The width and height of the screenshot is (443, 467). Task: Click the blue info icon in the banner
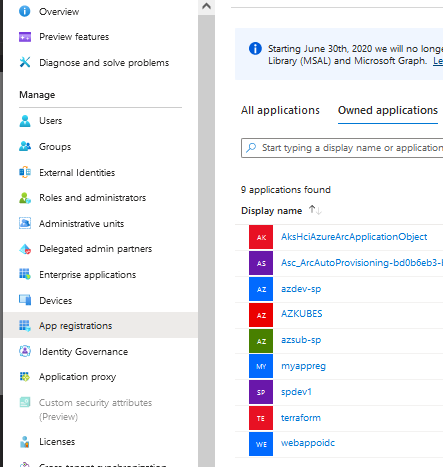[255, 49]
